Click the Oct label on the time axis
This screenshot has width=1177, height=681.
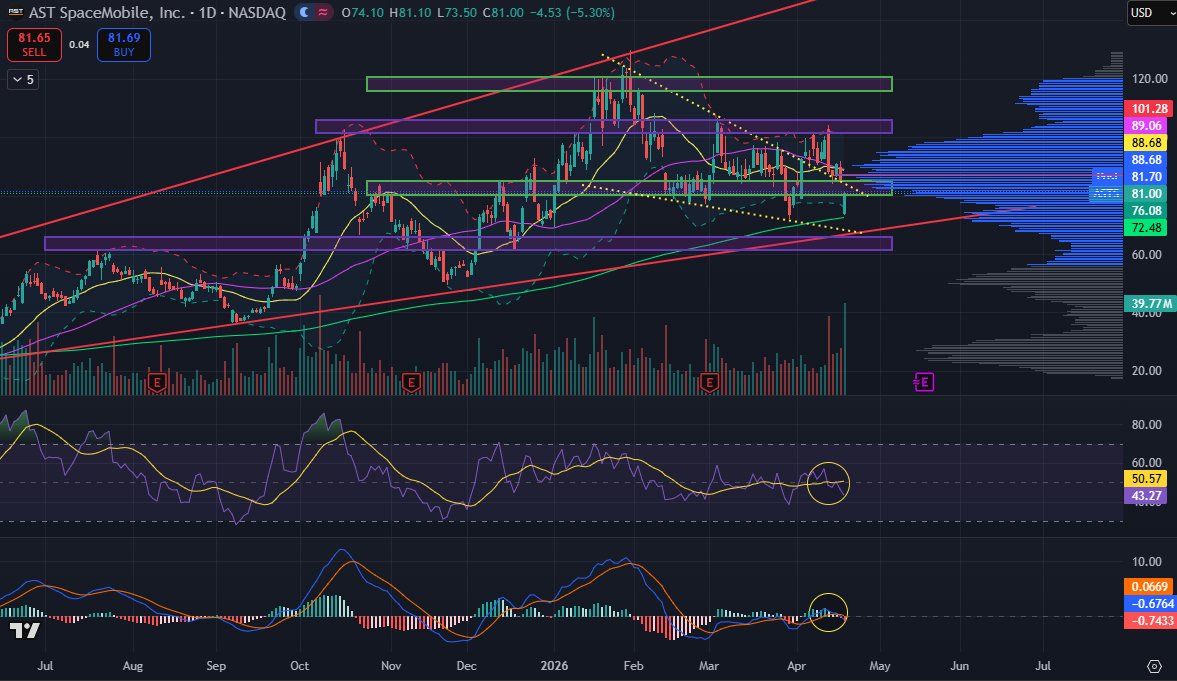tap(300, 666)
